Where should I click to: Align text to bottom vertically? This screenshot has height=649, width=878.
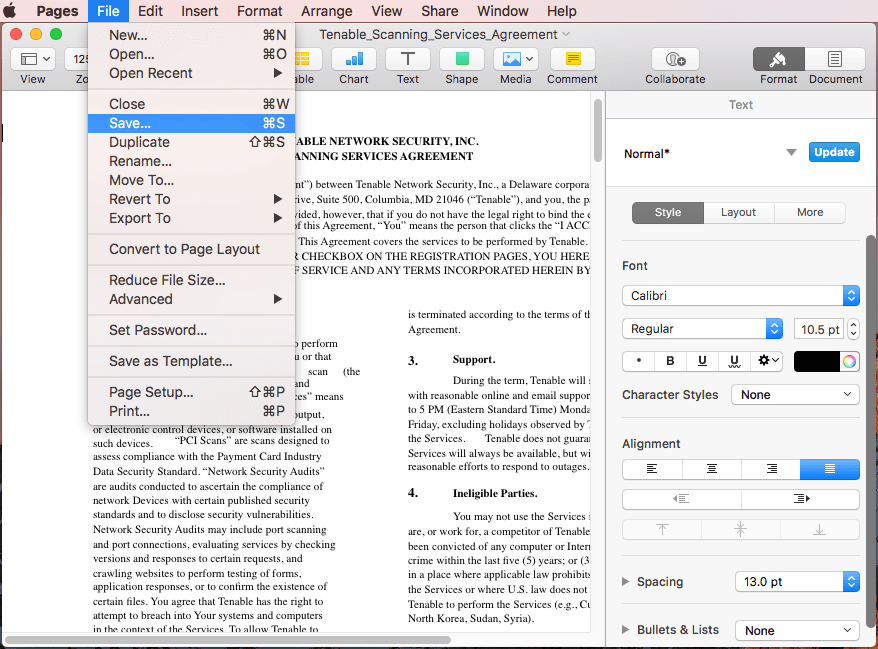820,529
